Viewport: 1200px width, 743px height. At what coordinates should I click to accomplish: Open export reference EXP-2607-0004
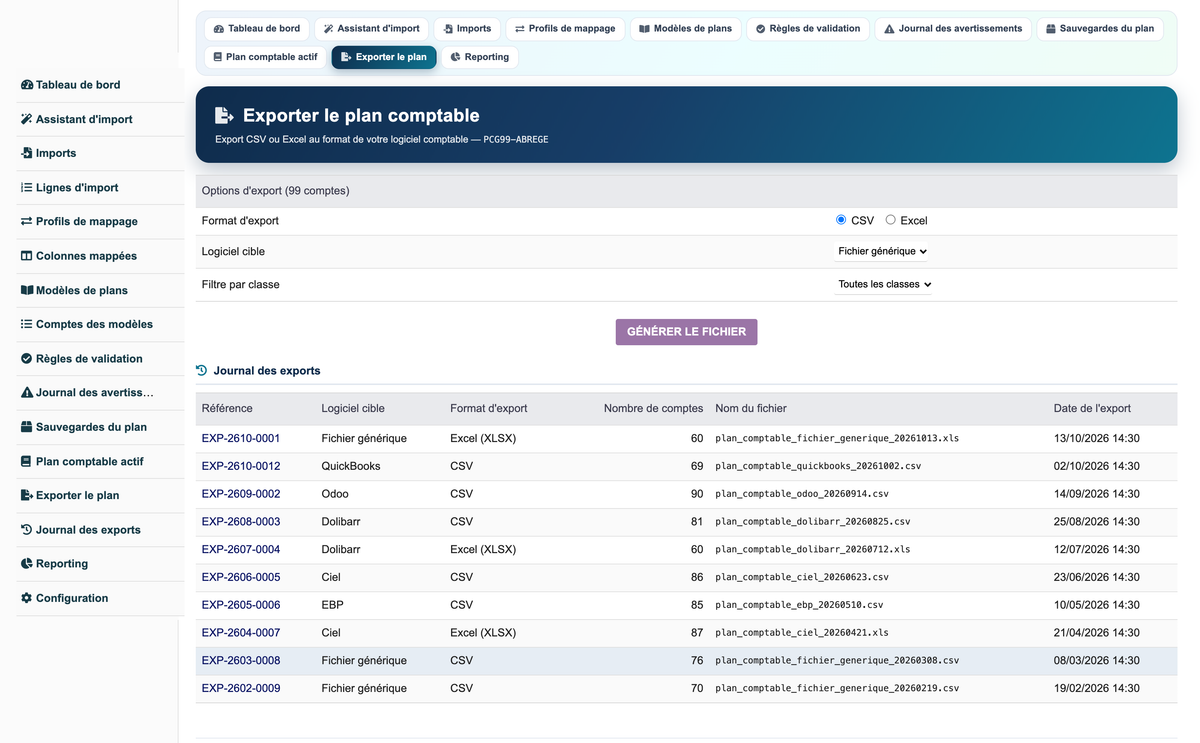coord(241,549)
